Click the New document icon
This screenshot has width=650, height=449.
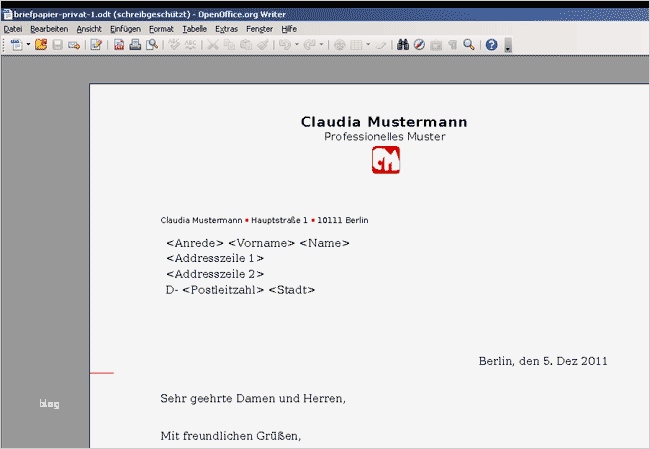[17, 44]
